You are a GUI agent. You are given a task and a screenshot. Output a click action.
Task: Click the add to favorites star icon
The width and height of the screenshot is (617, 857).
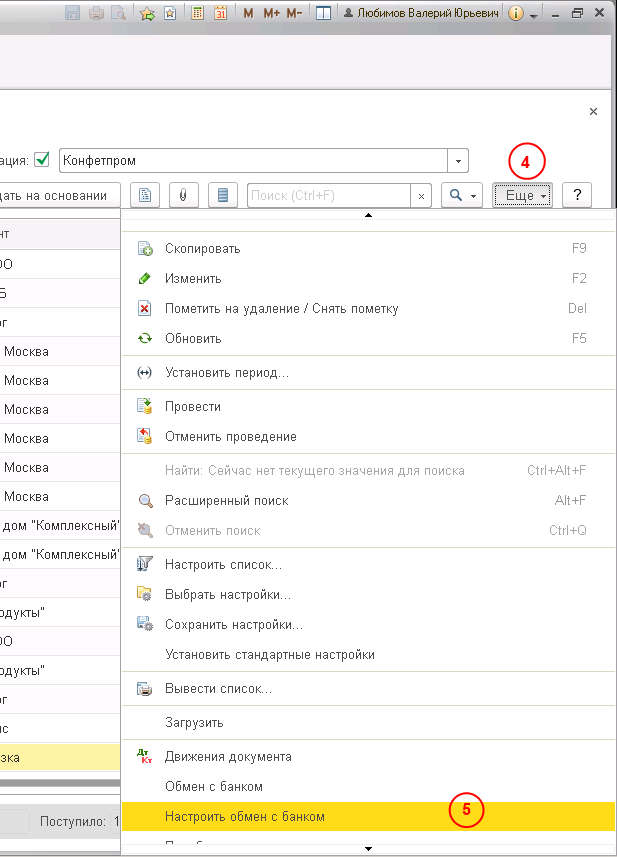pos(148,14)
